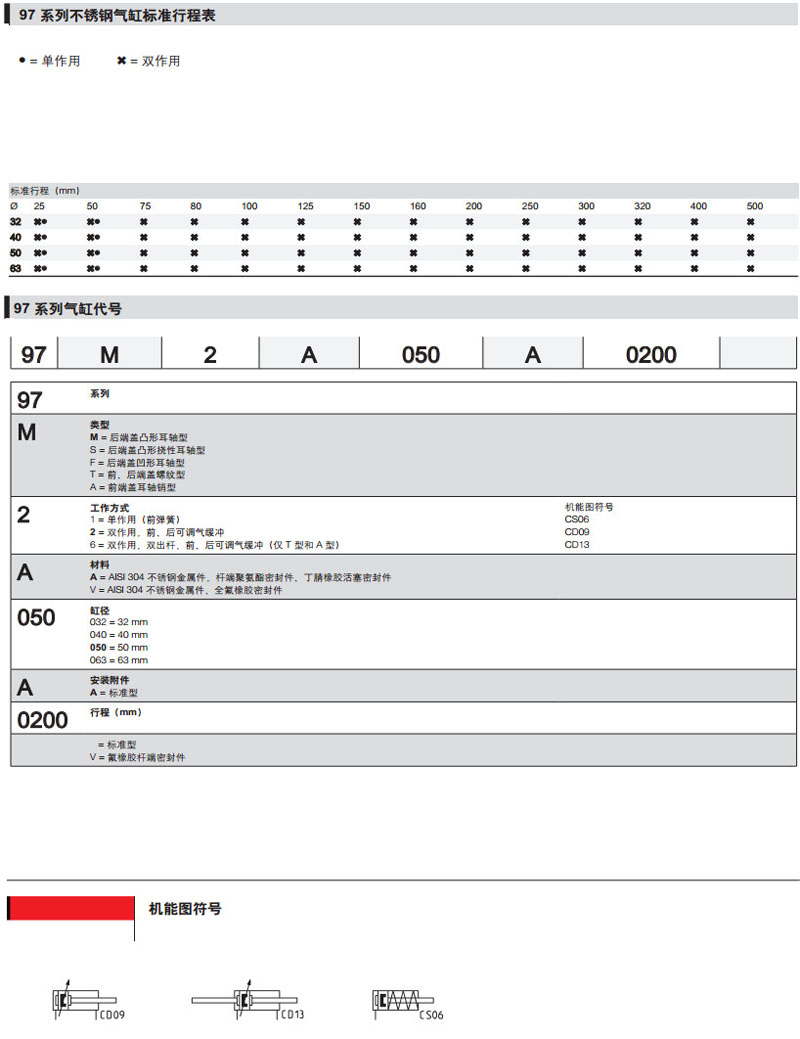Click the 单作用 dot legend symbol

[22, 61]
